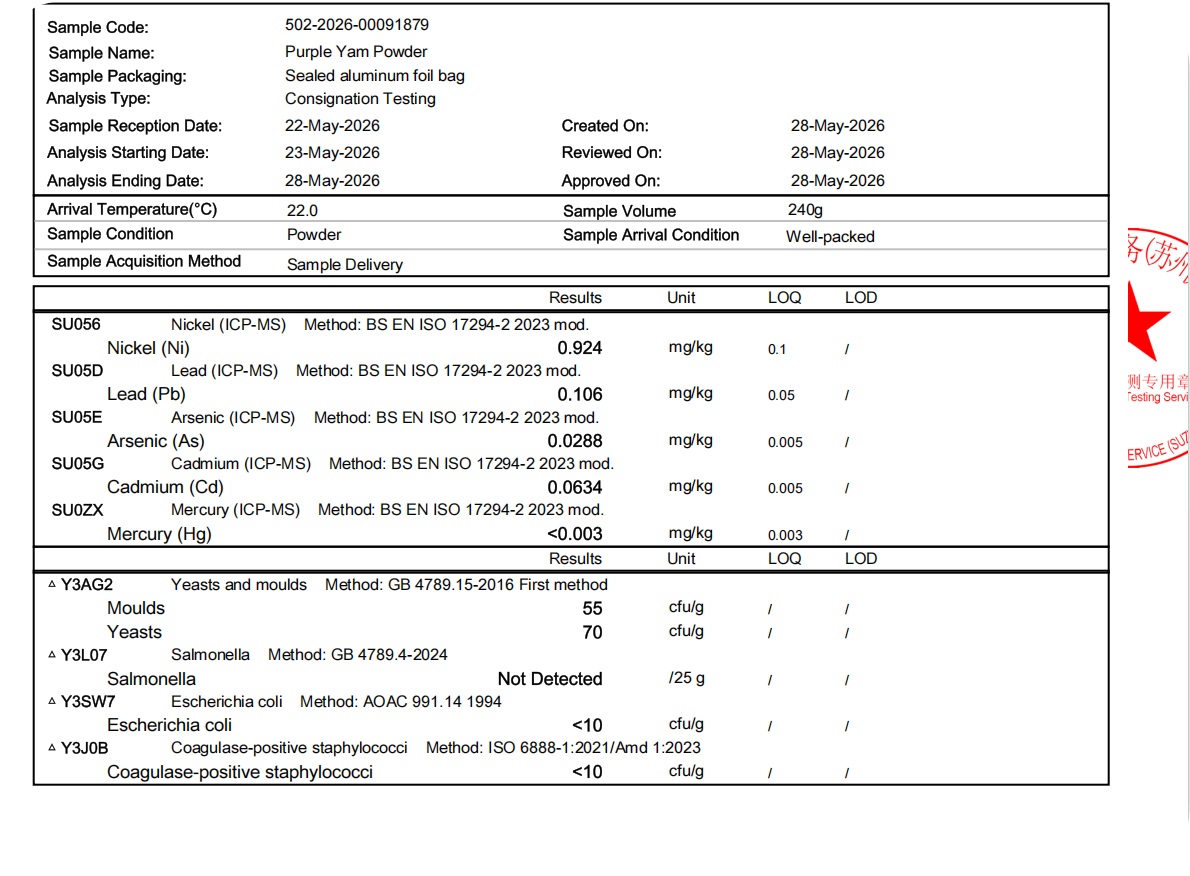Image resolution: width=1190 pixels, height=876 pixels.
Task: Click the Lead LOQ value 0.05
Action: click(781, 395)
